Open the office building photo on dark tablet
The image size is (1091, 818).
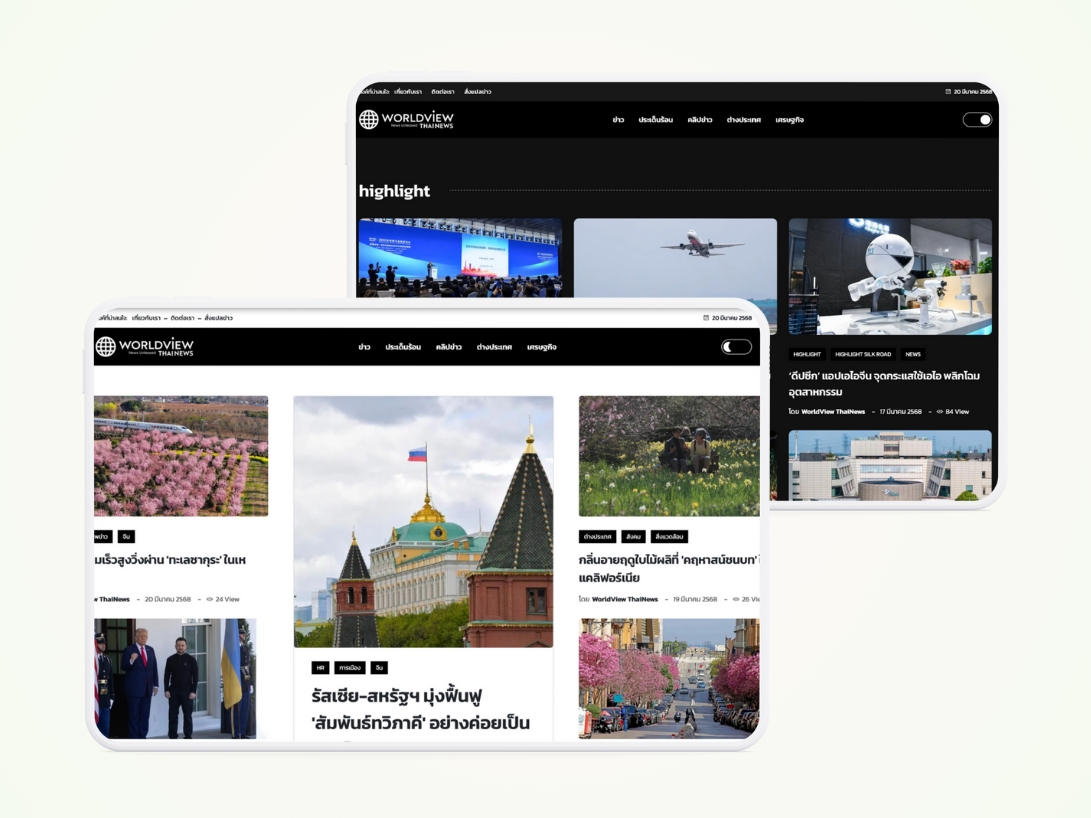point(890,465)
